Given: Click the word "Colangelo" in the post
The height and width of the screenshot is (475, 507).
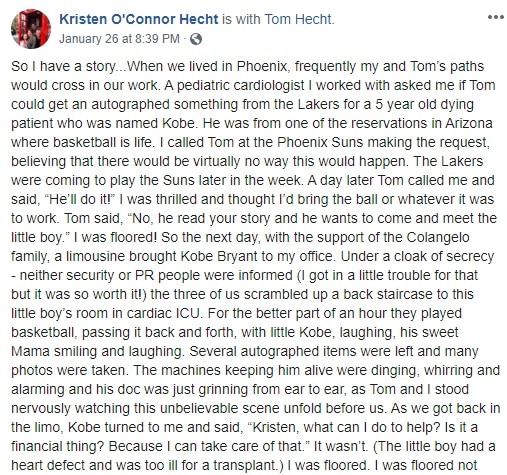Looking at the screenshot, I should pos(438,237).
